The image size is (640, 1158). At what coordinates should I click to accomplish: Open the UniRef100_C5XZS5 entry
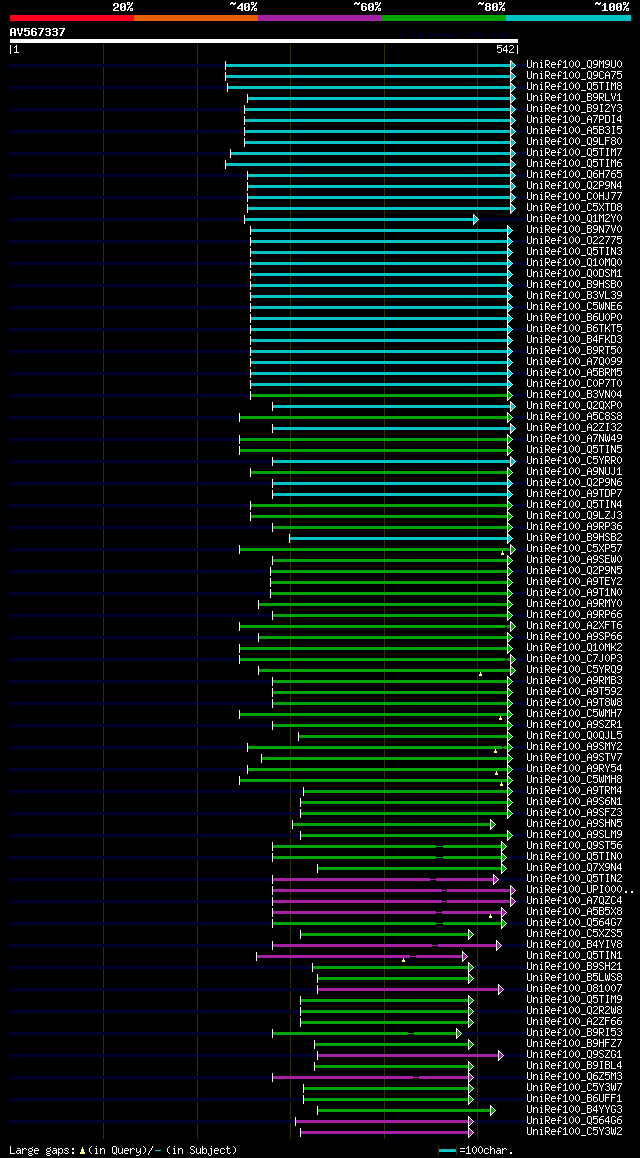[574, 933]
